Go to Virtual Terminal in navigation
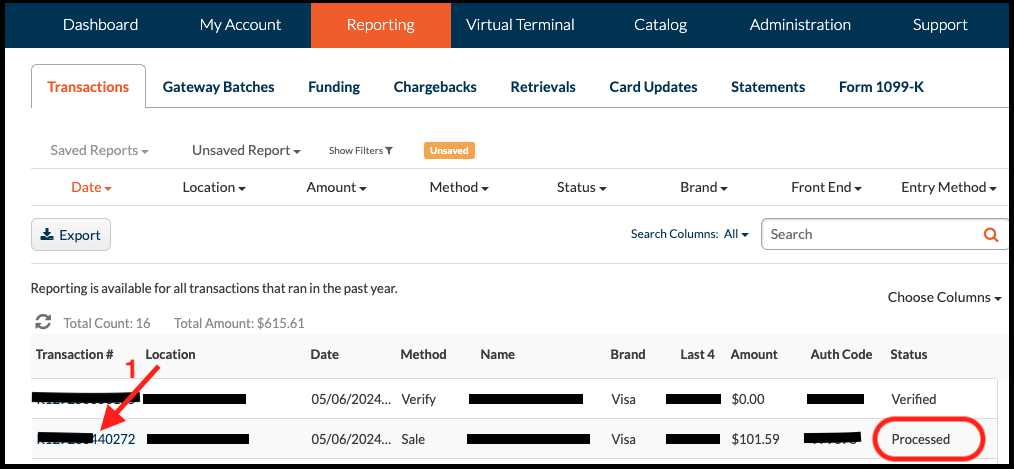 click(520, 25)
